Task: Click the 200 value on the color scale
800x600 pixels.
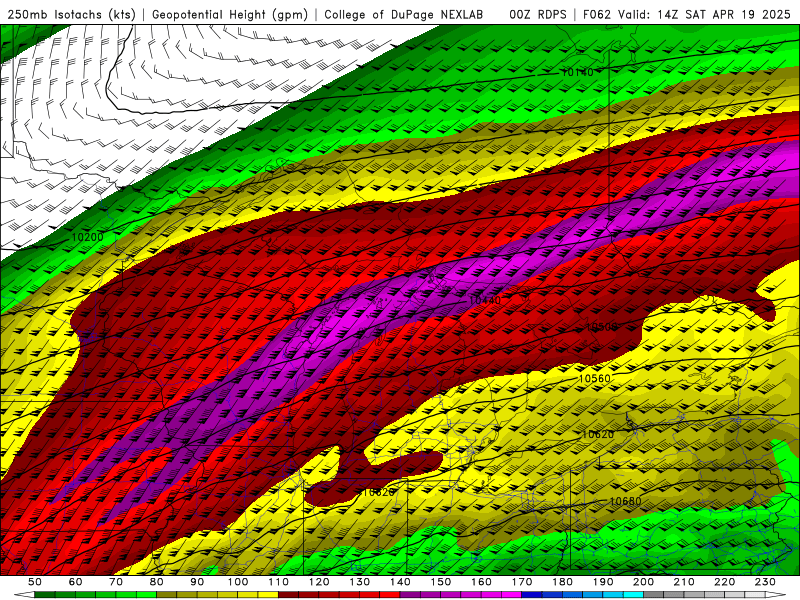Action: pyautogui.click(x=643, y=582)
